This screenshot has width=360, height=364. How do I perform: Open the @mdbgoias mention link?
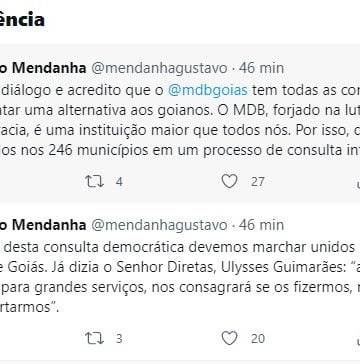[x=208, y=90]
